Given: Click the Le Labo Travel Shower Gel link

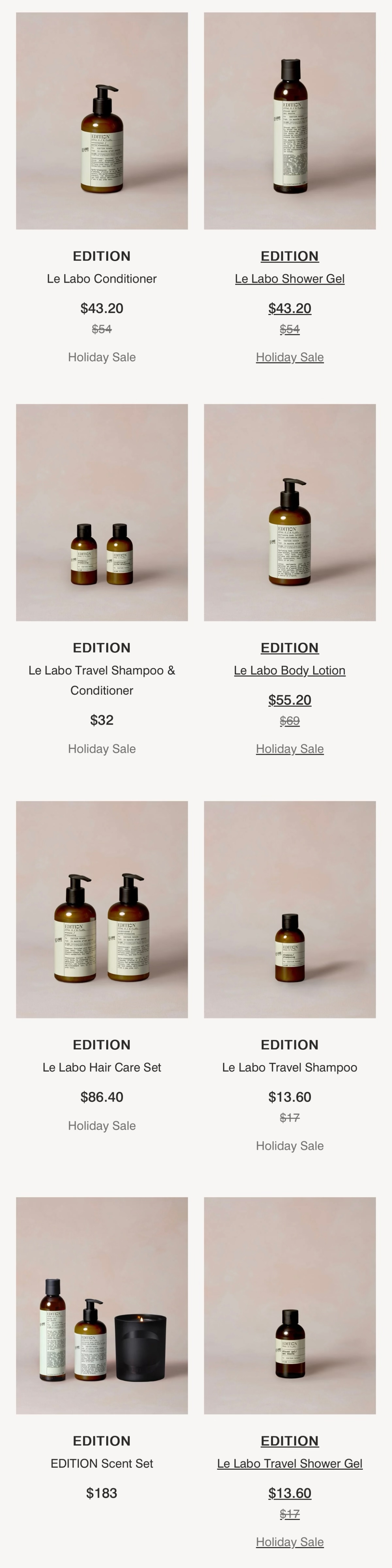Looking at the screenshot, I should (290, 1463).
